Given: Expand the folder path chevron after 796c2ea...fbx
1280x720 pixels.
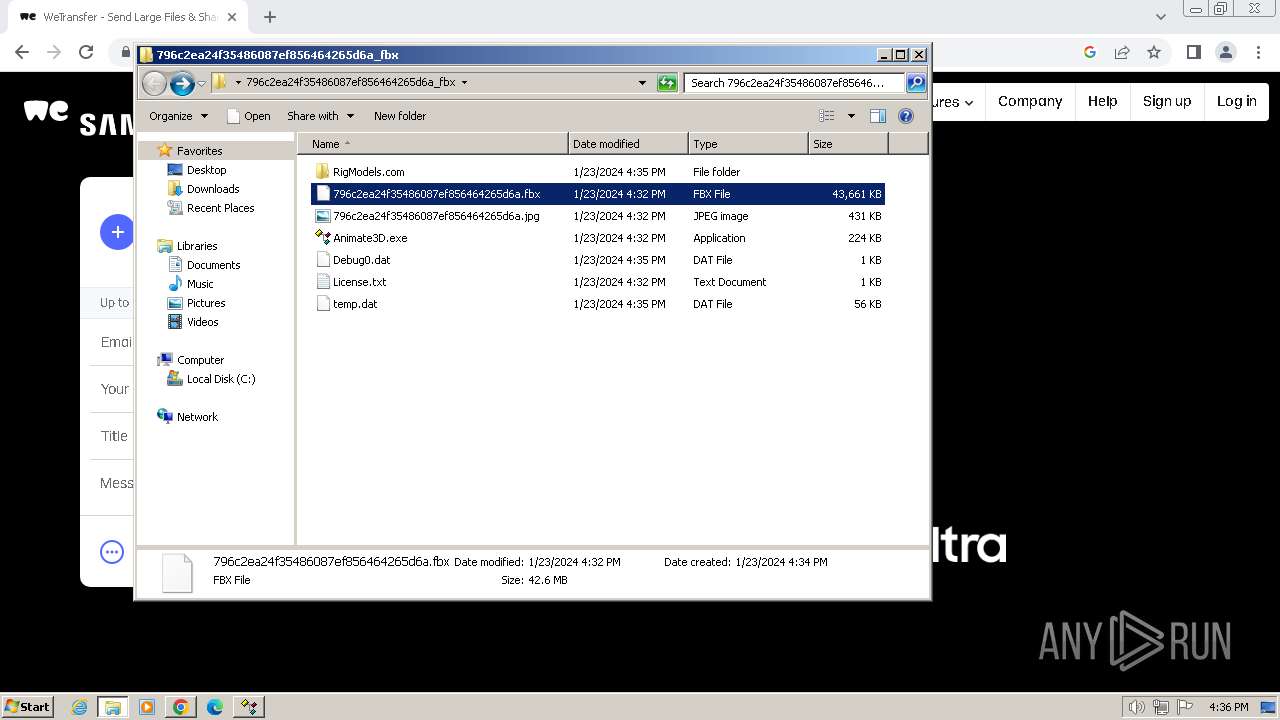Looking at the screenshot, I should (x=464, y=83).
